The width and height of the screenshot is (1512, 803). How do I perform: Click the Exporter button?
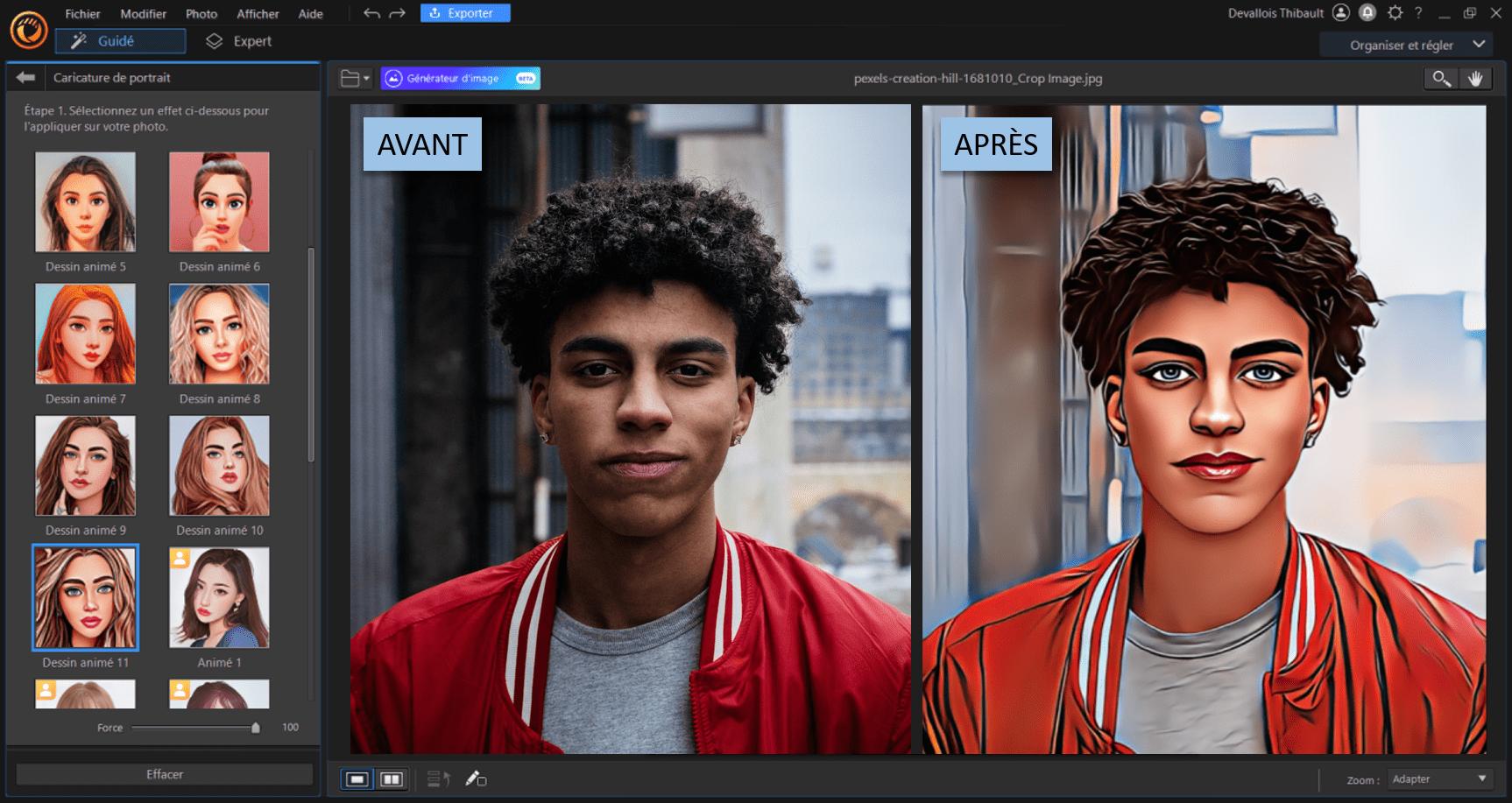click(x=465, y=12)
